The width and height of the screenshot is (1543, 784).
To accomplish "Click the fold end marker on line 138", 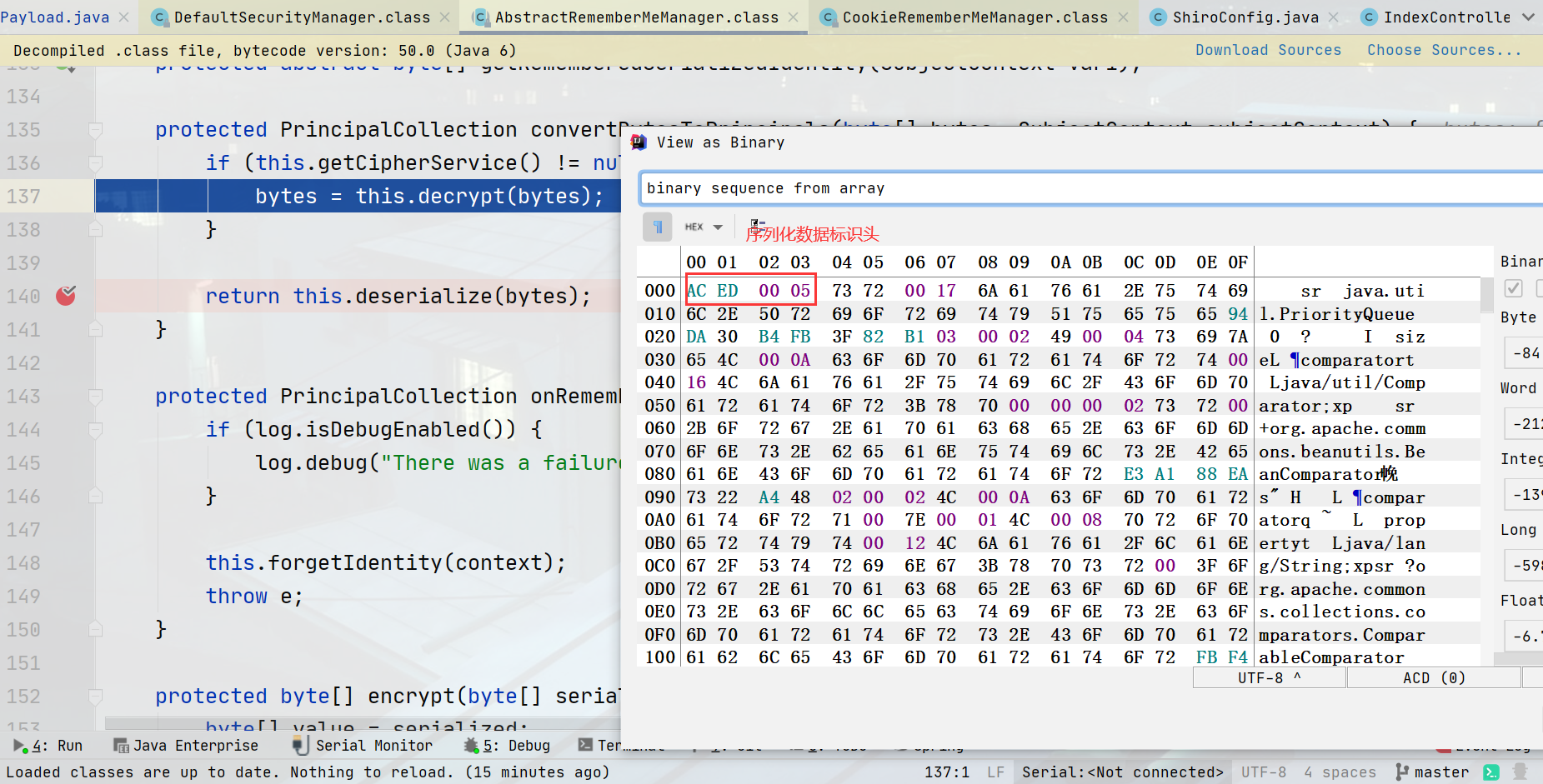I will (95, 229).
